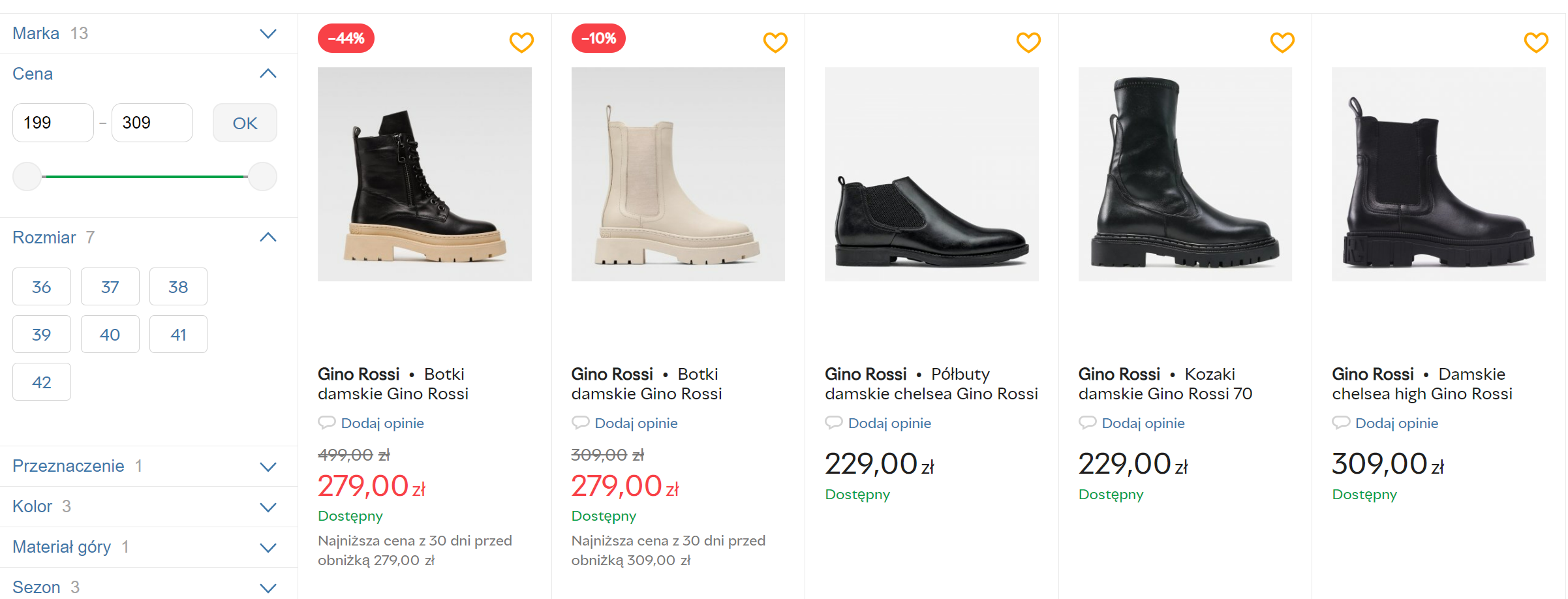Click the opinion bubble icon under Damskie chelsea high
Image resolution: width=1568 pixels, height=599 pixels.
click(x=1340, y=423)
